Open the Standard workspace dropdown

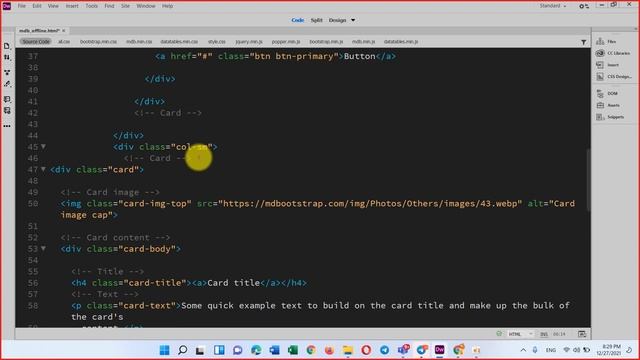[553, 6]
